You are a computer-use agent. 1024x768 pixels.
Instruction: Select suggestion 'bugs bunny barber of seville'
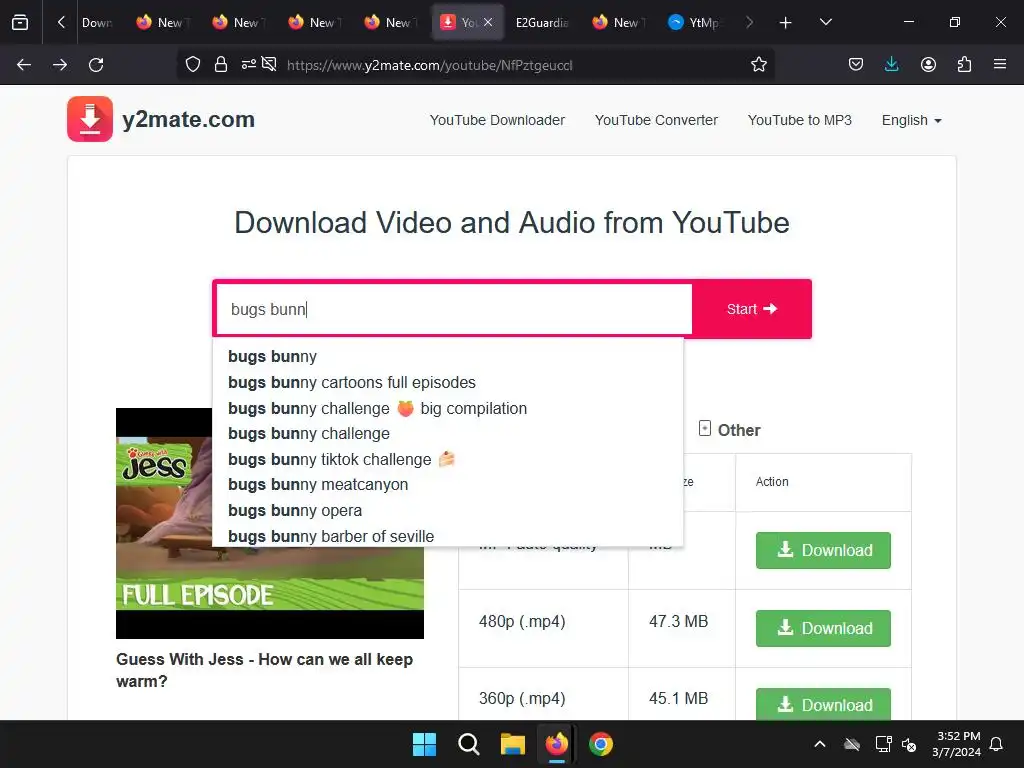coord(448,536)
